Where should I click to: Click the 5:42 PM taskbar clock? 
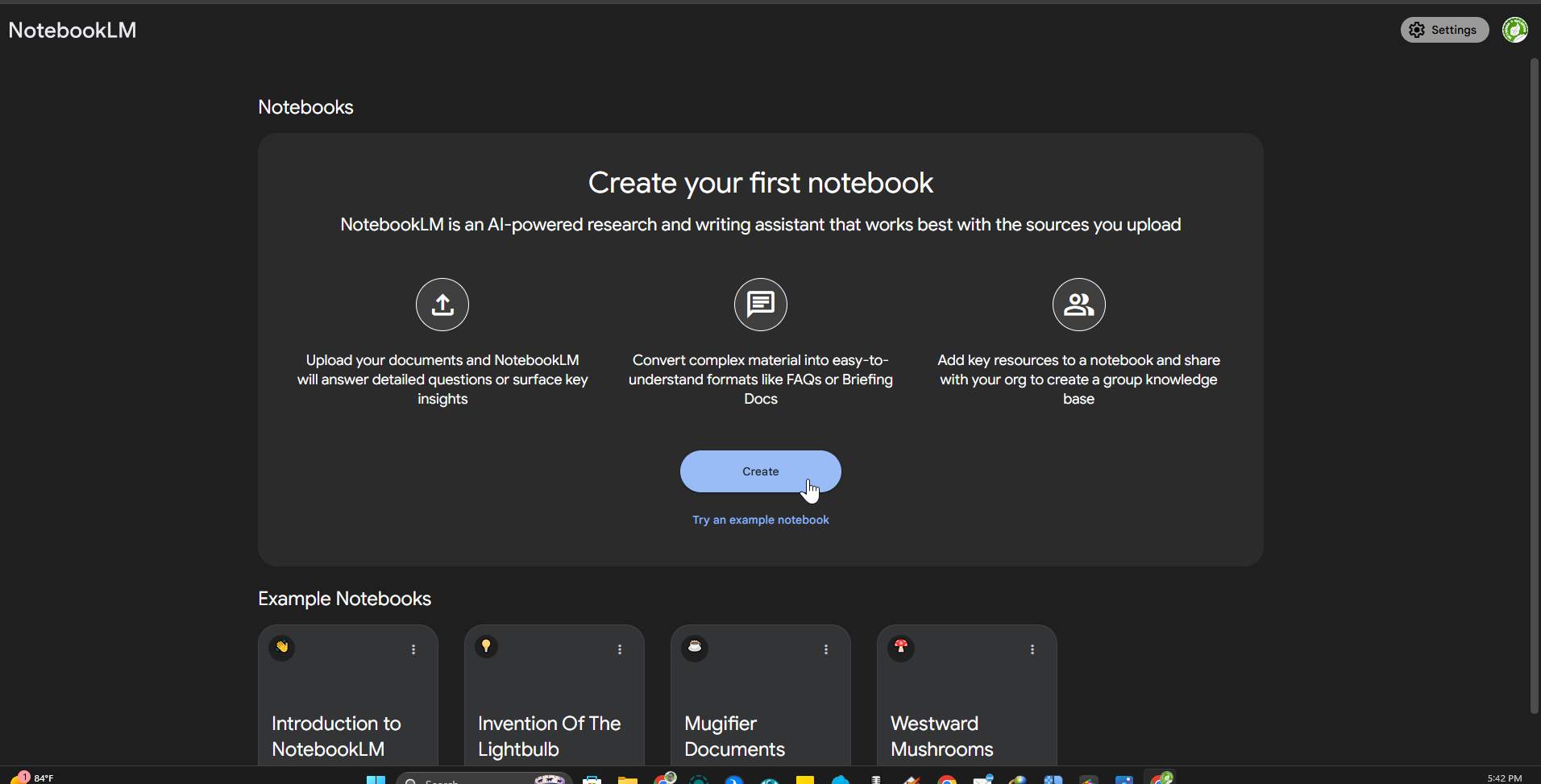click(1505, 778)
